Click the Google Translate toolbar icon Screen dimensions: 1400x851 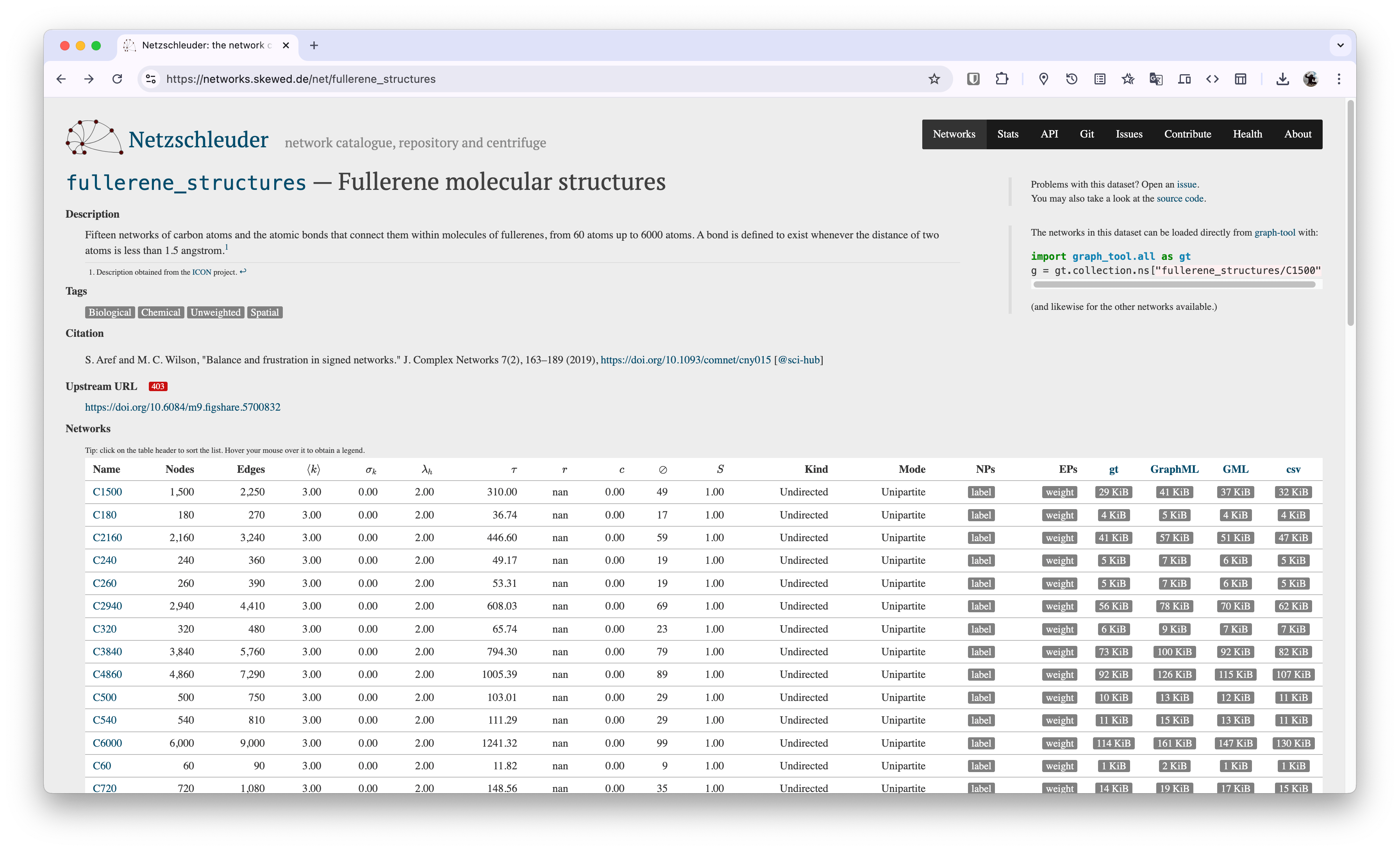tap(1156, 79)
